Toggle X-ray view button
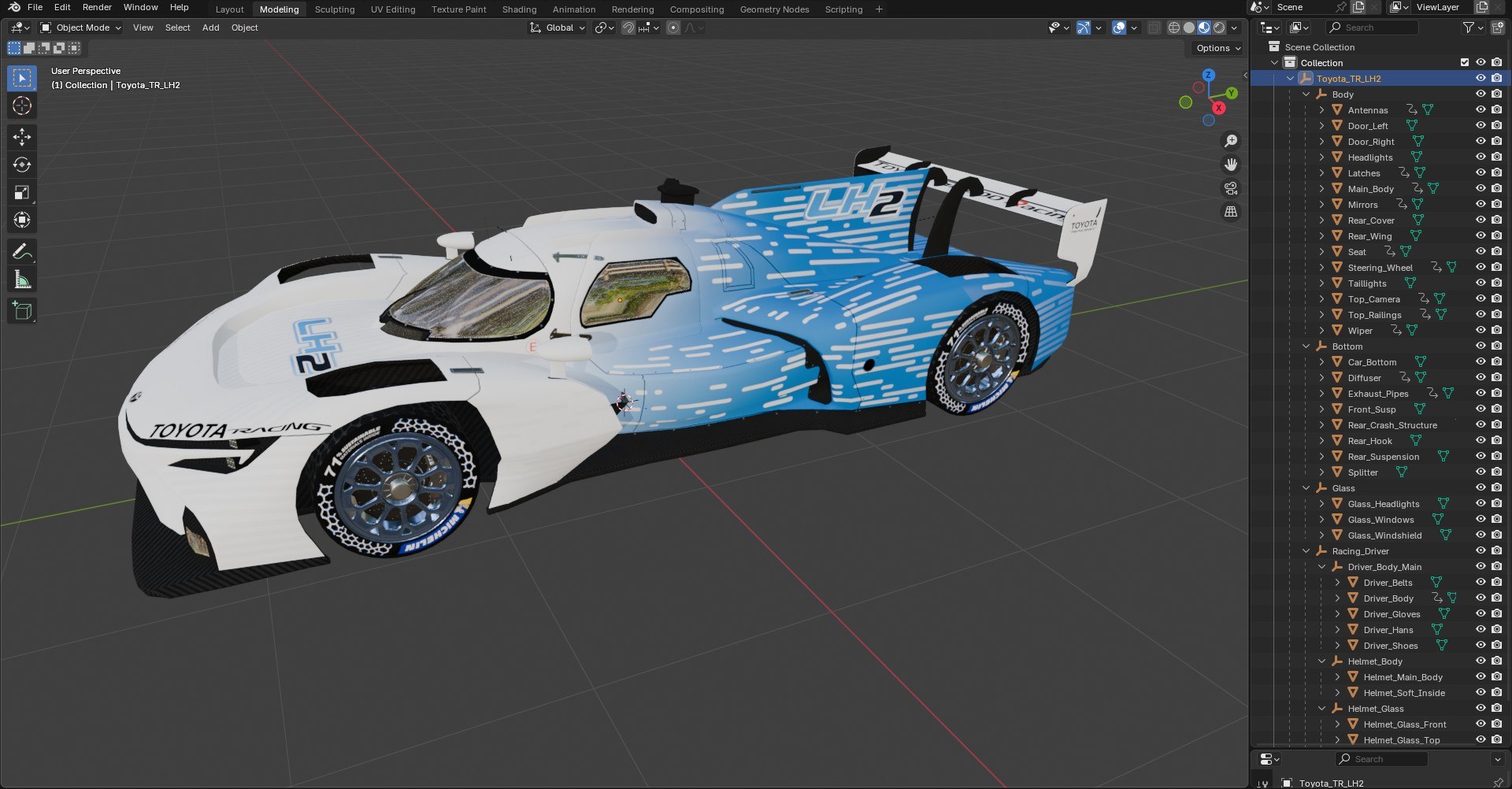 coord(1154,28)
